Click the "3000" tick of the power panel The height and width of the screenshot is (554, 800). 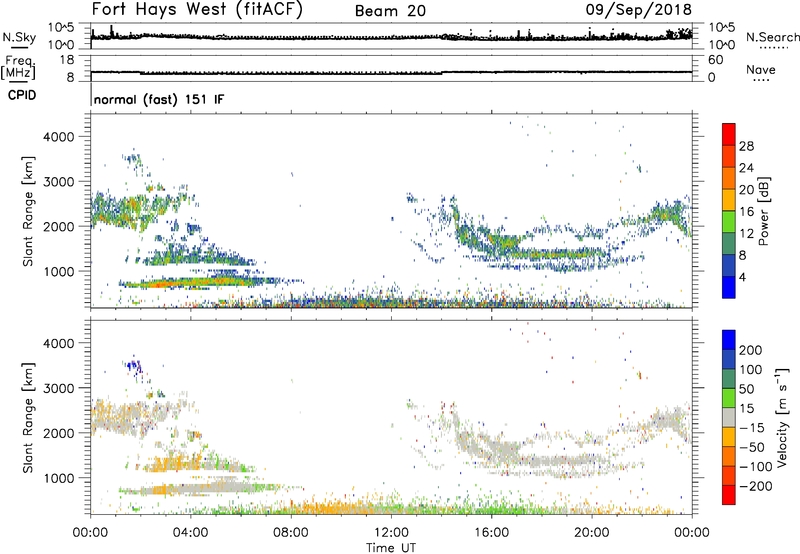pos(59,182)
